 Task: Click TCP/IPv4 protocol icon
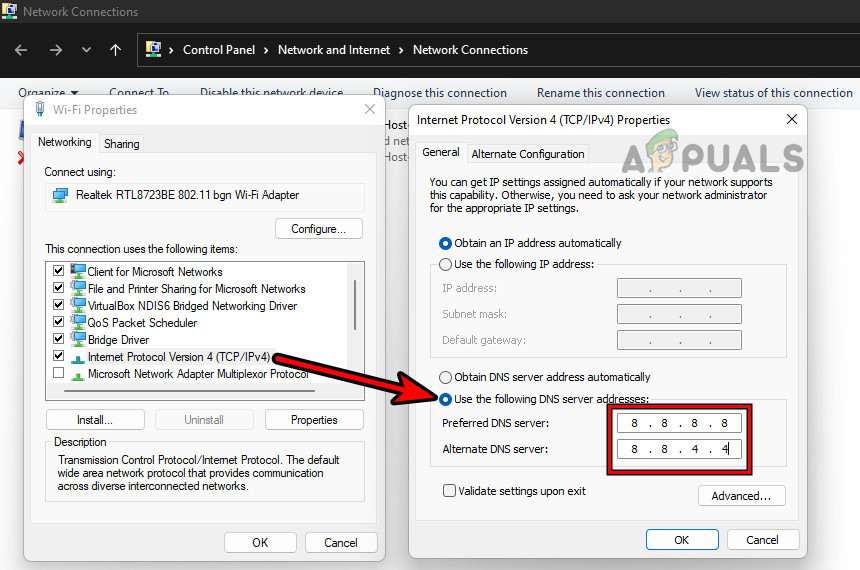click(x=78, y=358)
